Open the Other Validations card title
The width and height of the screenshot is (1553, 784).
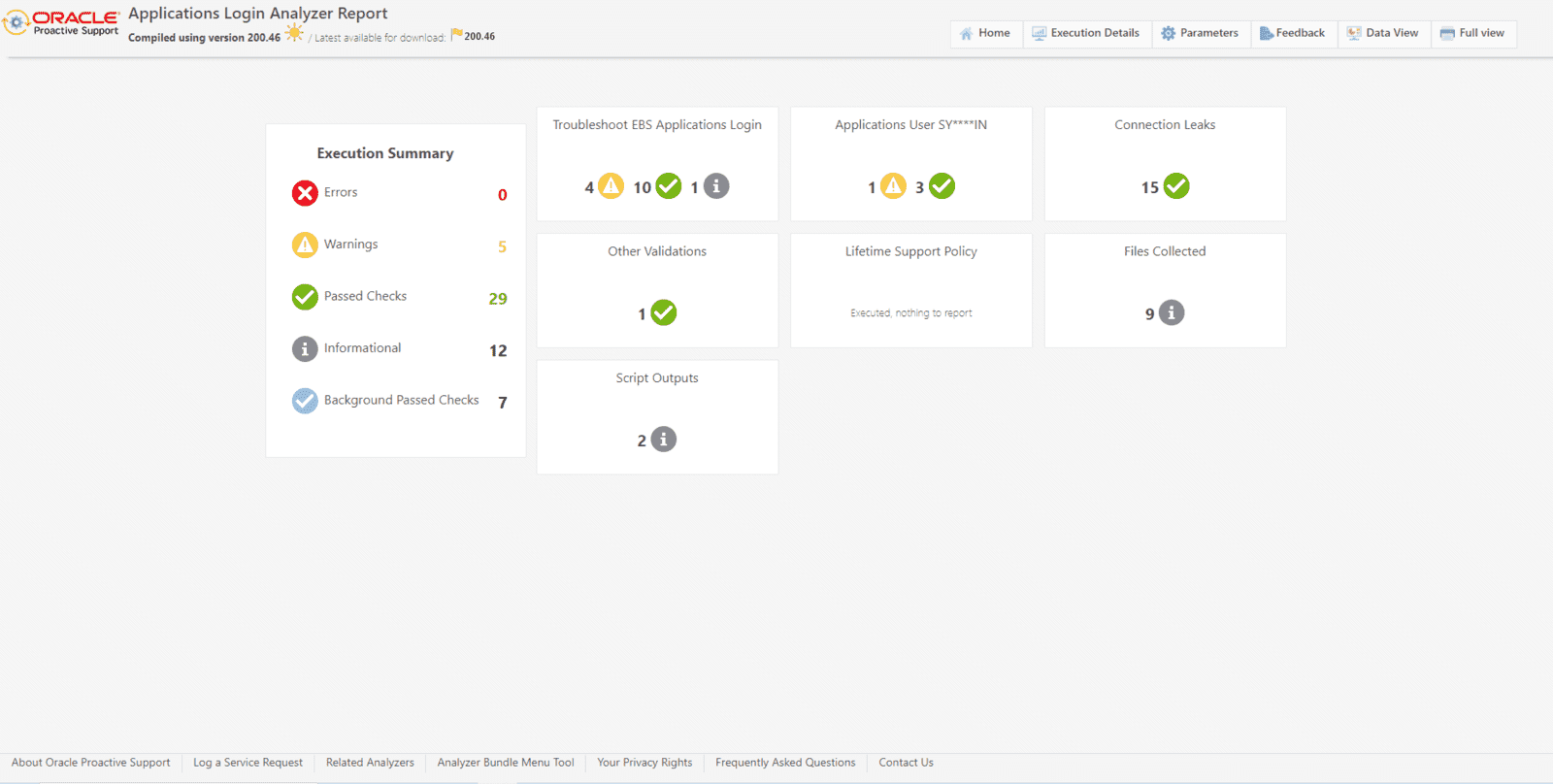[x=657, y=251]
